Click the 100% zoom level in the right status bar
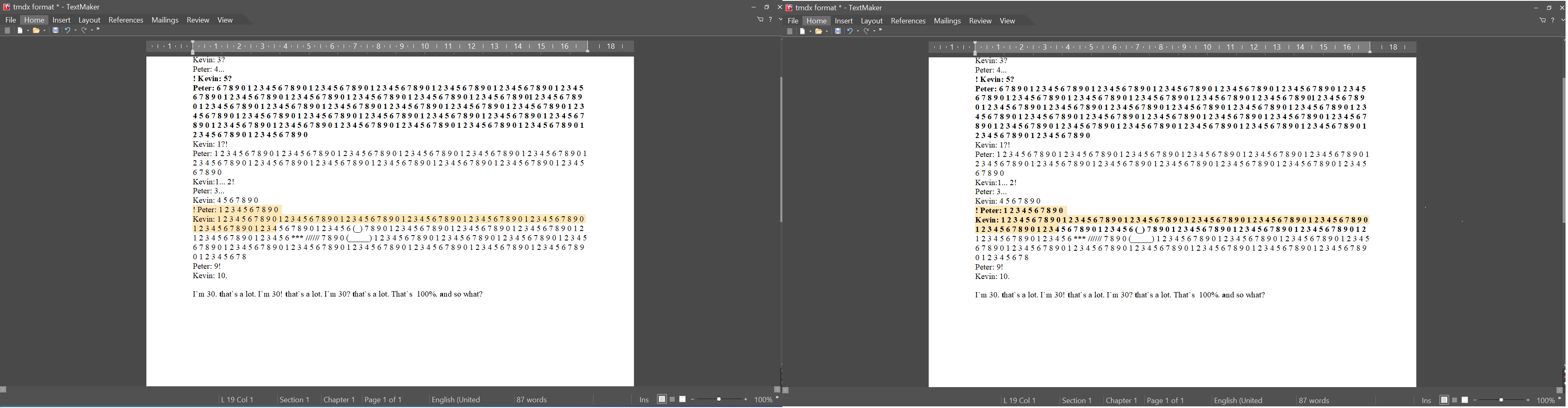This screenshot has width=1568, height=408. 1545,401
